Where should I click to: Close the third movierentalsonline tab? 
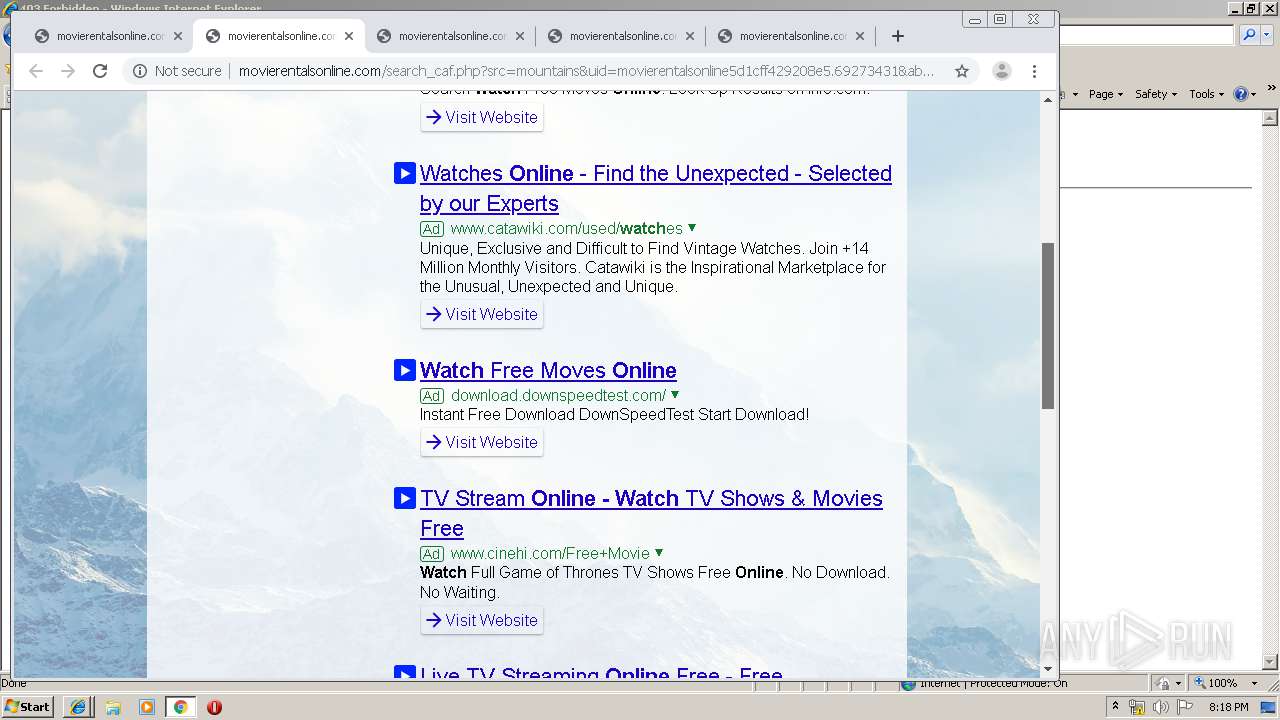tap(520, 36)
